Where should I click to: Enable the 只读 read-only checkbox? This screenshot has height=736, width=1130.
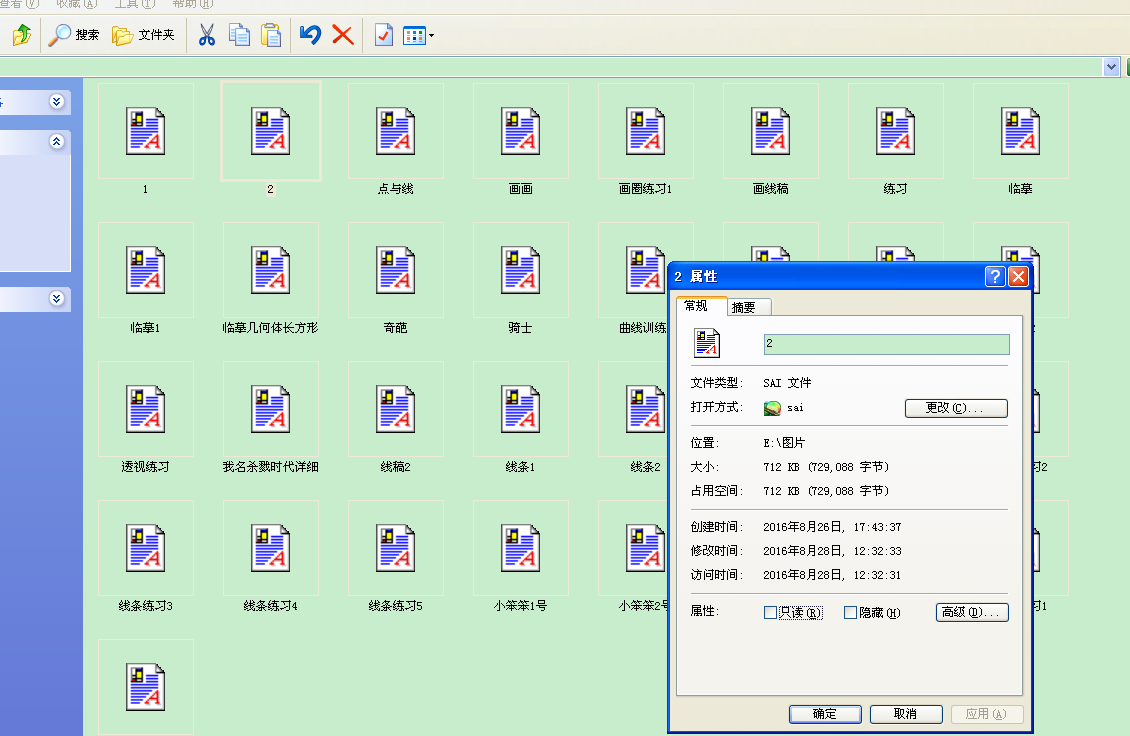[x=770, y=612]
